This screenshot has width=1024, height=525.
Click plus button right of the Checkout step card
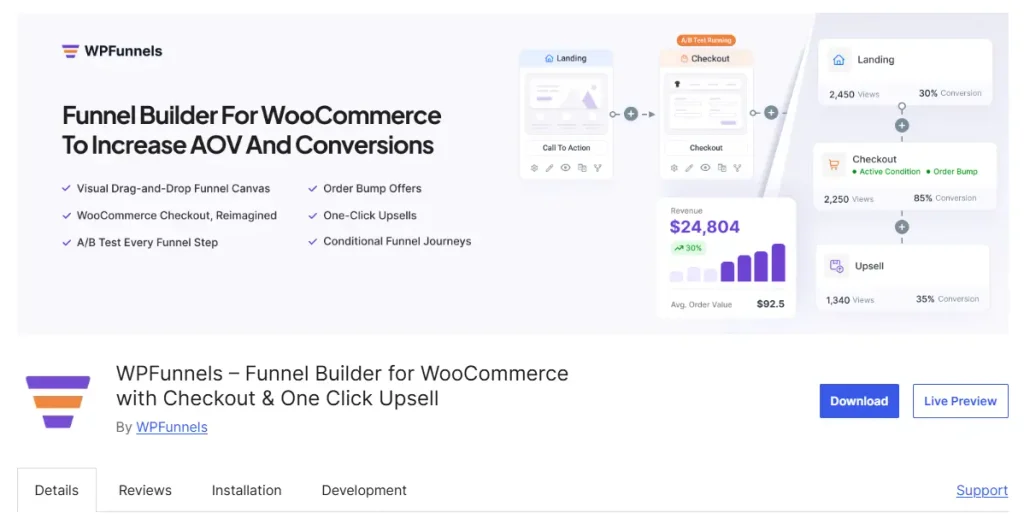point(771,113)
